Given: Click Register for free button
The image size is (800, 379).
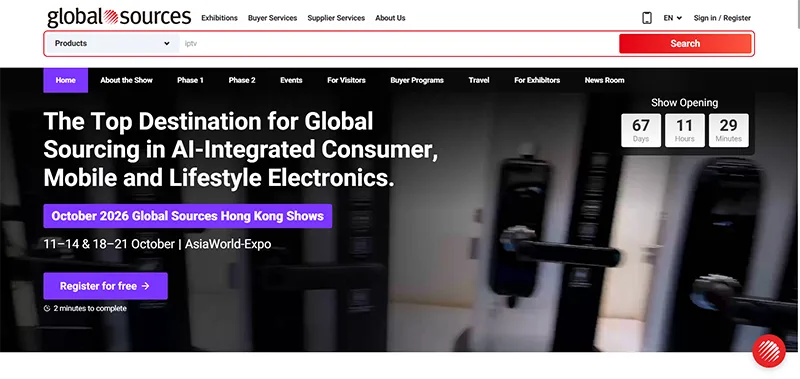Looking at the screenshot, I should pos(106,286).
